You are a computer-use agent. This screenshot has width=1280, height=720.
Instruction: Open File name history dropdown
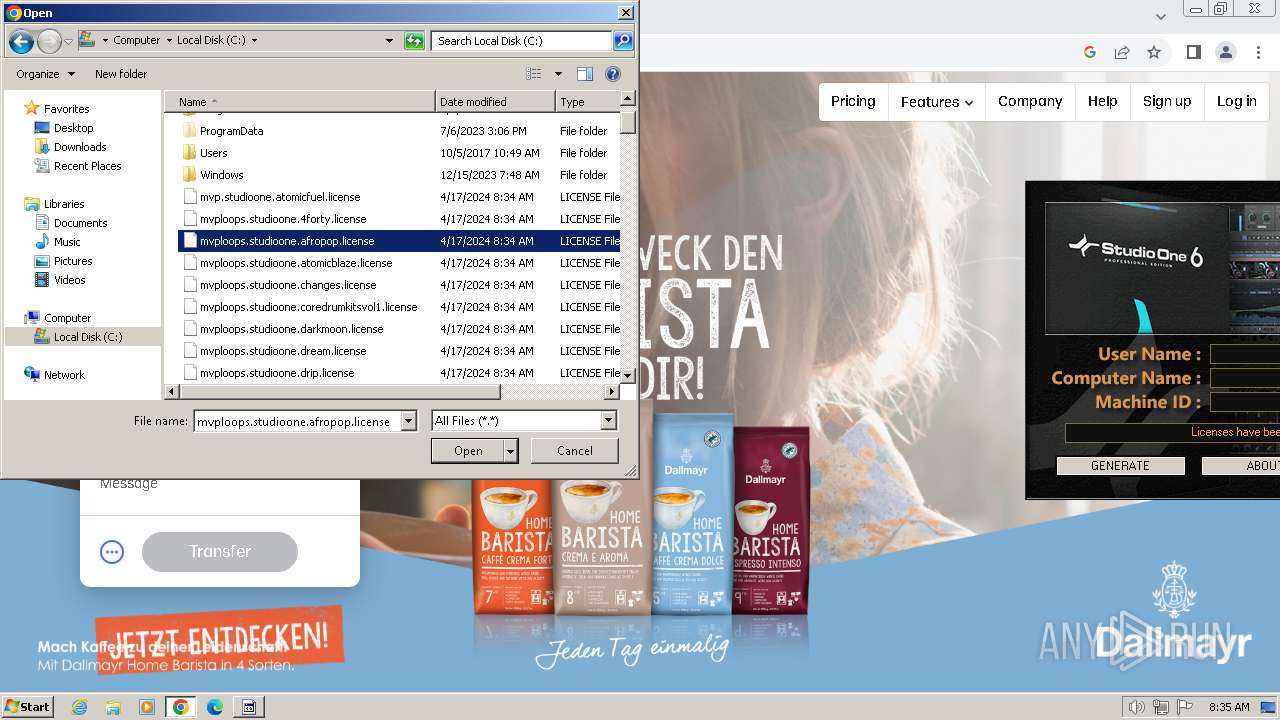[x=408, y=421]
